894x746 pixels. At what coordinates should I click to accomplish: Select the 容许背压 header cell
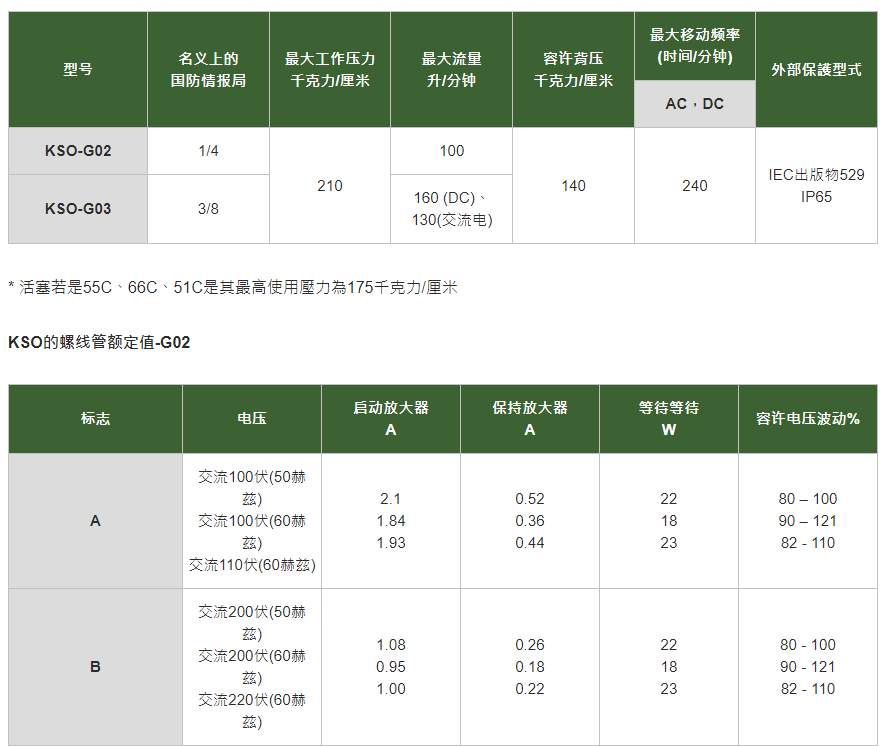574,70
